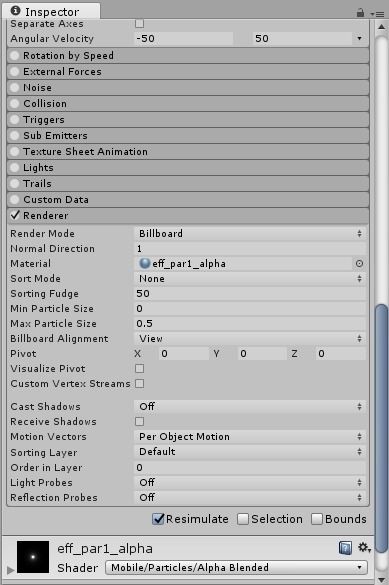Toggle the Visualize Pivot checkbox
Screen dimensions: 389x585
[139, 369]
